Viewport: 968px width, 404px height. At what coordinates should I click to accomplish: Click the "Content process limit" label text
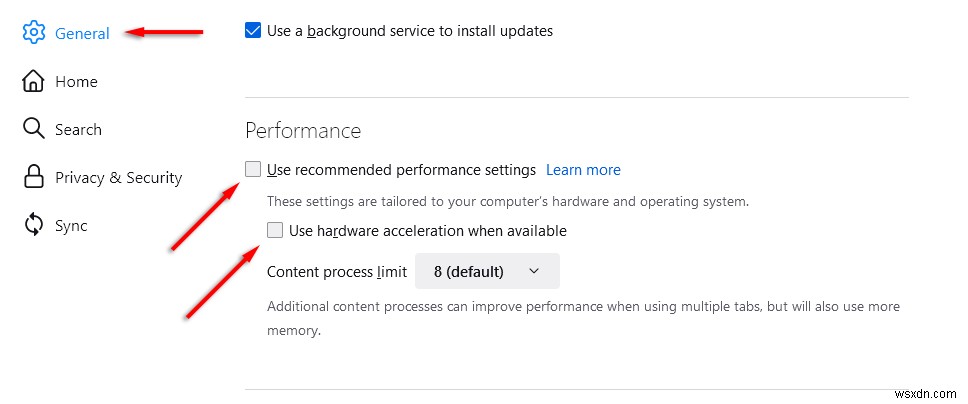pos(337,272)
